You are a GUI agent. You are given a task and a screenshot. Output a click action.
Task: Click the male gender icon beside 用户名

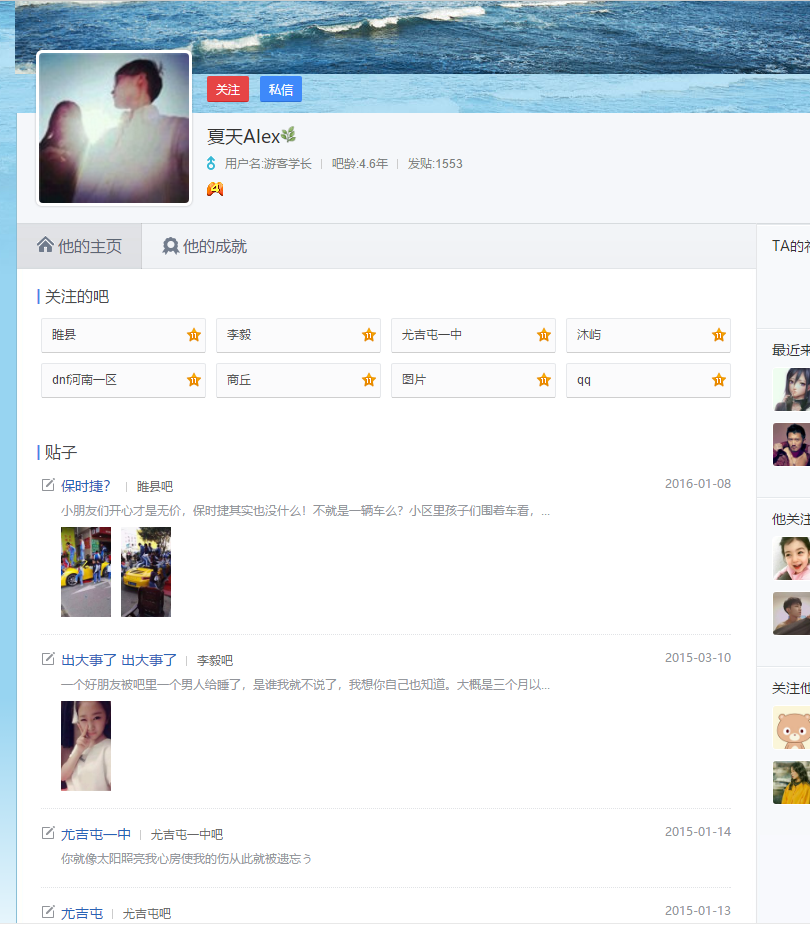(211, 163)
